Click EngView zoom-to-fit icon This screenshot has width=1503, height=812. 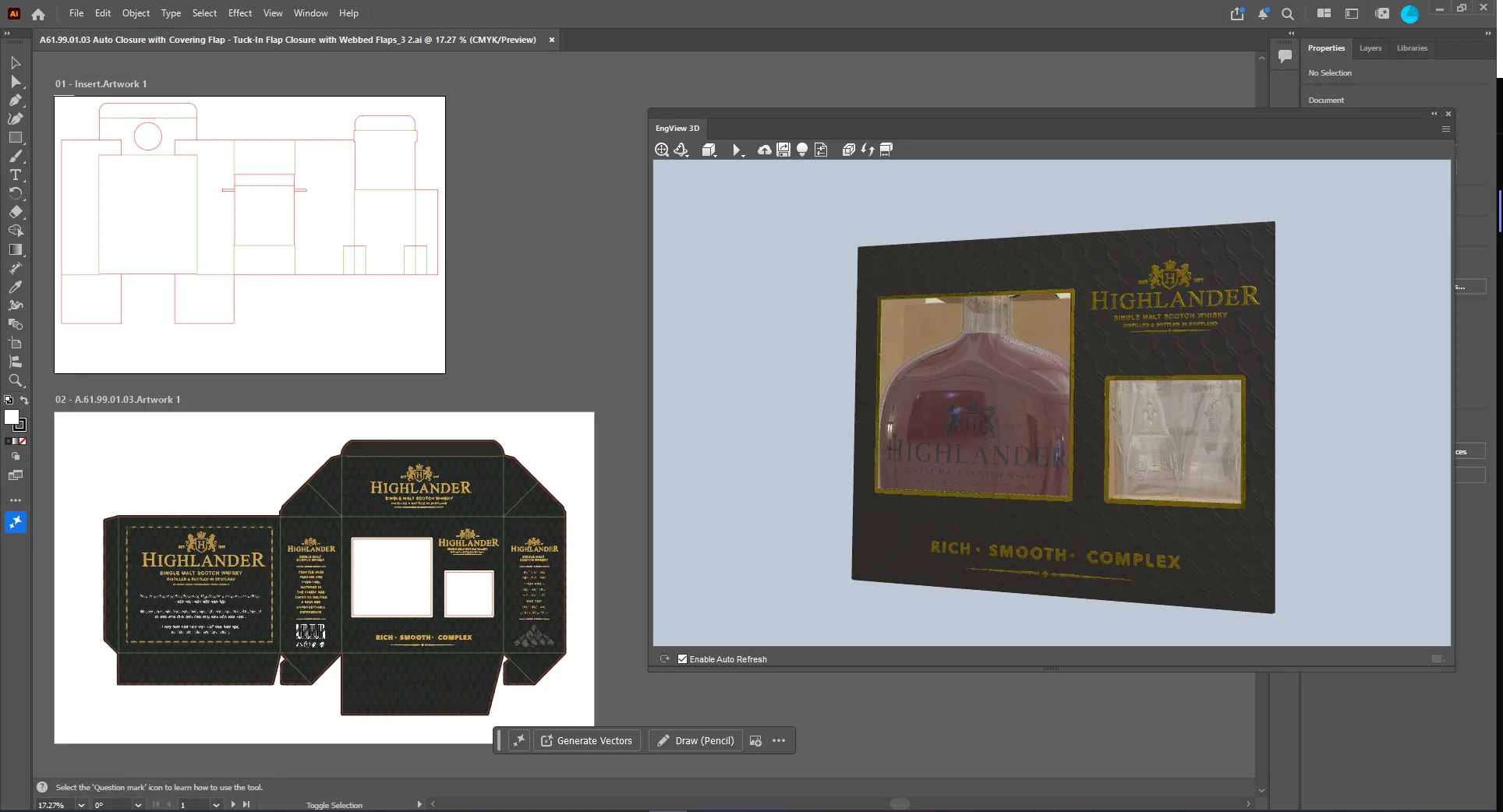(662, 150)
